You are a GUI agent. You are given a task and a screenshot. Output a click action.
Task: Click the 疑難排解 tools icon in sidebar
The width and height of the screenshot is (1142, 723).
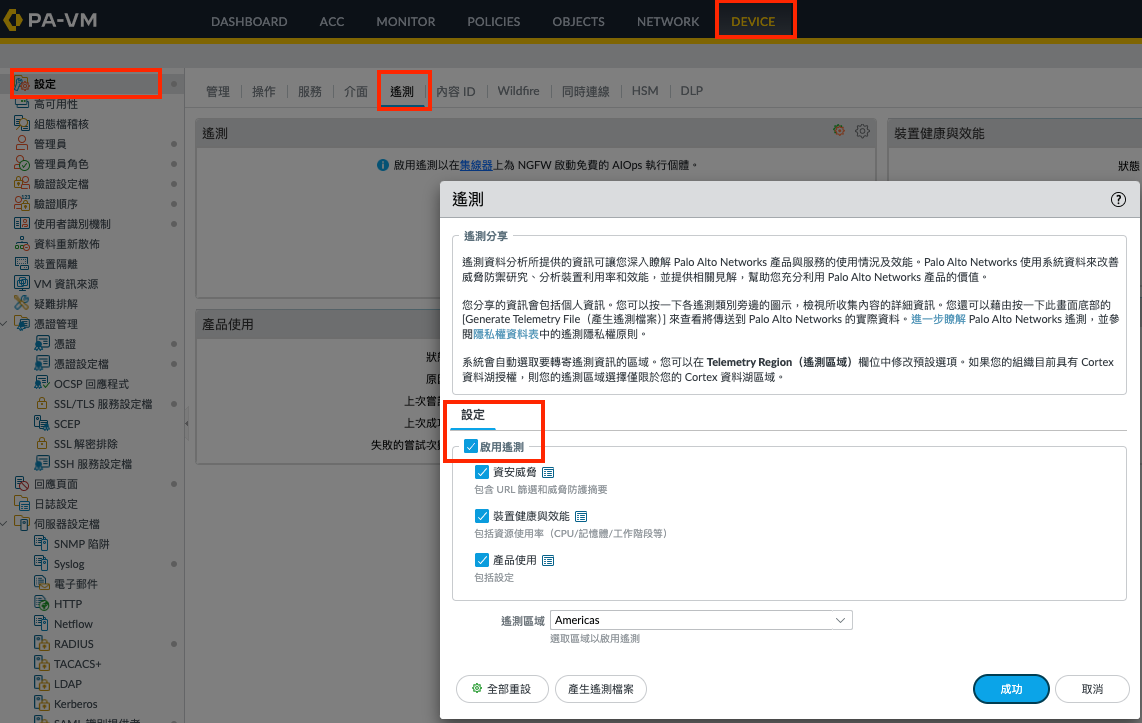click(22, 303)
